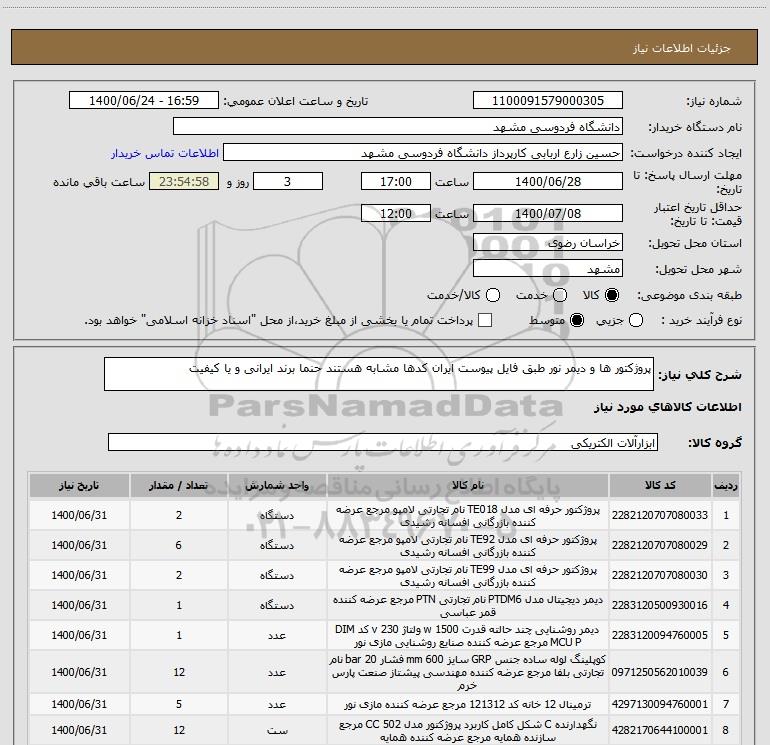770x745 pixels.
Task: Click the شرح کلی نیاز description box
Action: 379,374
